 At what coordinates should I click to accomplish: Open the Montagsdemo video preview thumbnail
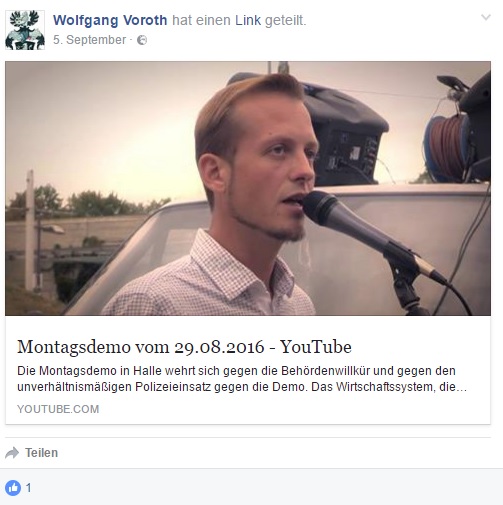[x=248, y=188]
